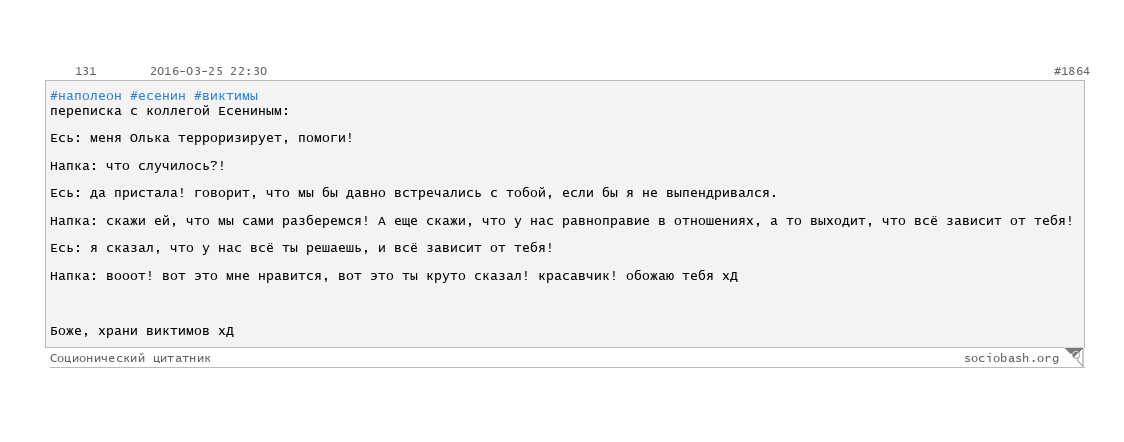Open the #виктимы hashtag
Image resolution: width=1124 pixels, height=442 pixels.
tap(226, 96)
